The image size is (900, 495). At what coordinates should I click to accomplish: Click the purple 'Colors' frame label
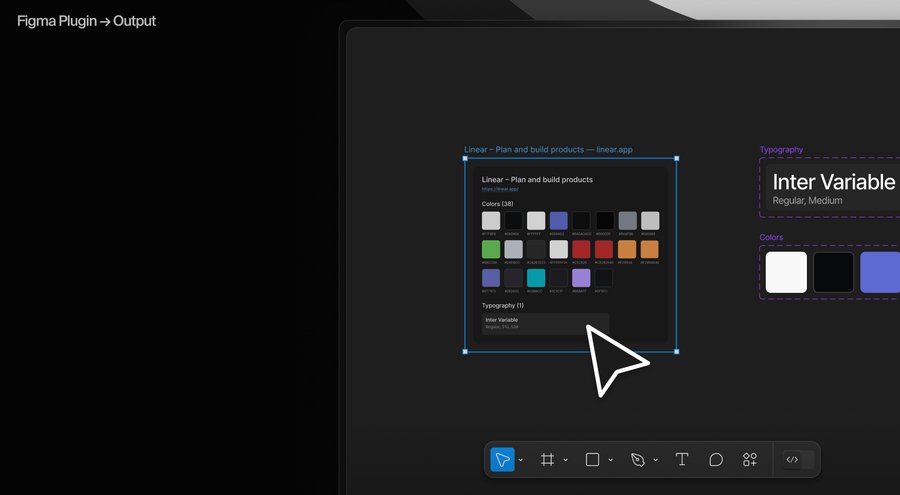pyautogui.click(x=771, y=237)
